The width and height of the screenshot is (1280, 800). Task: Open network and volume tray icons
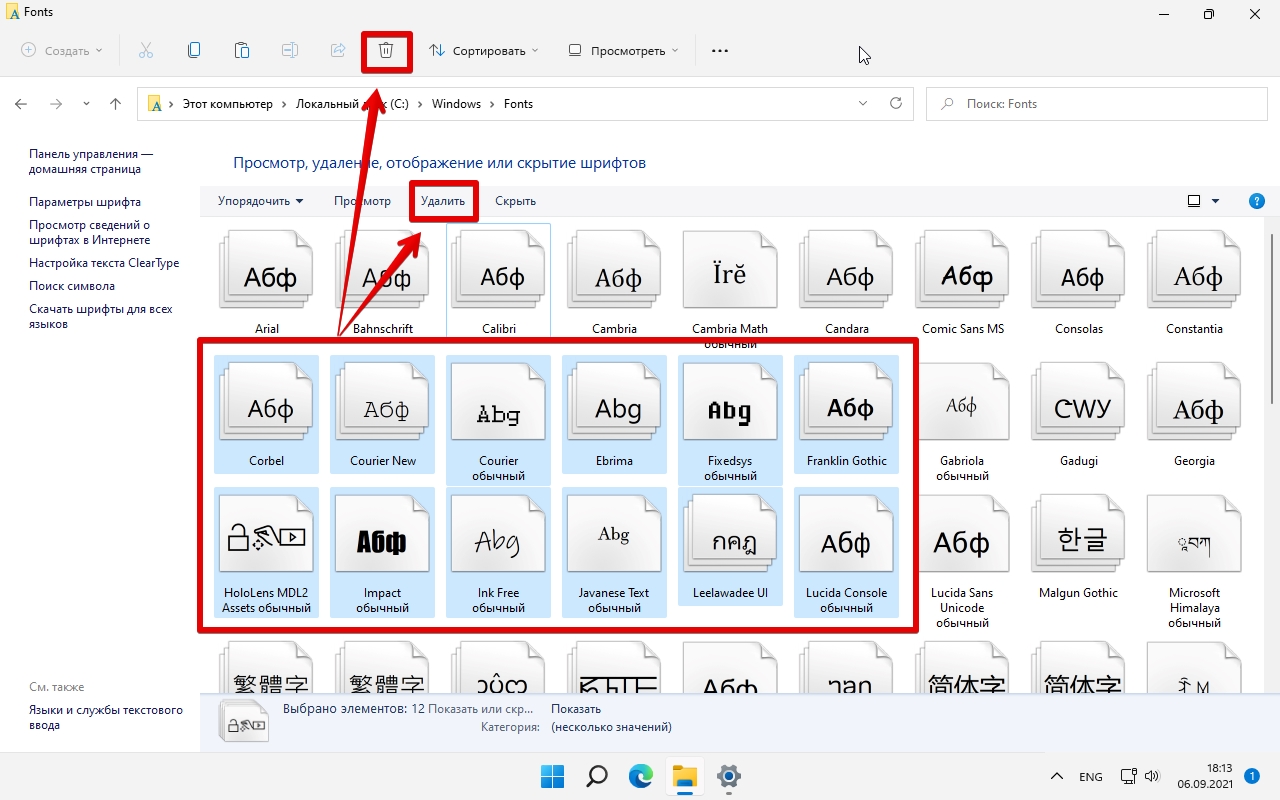1140,776
